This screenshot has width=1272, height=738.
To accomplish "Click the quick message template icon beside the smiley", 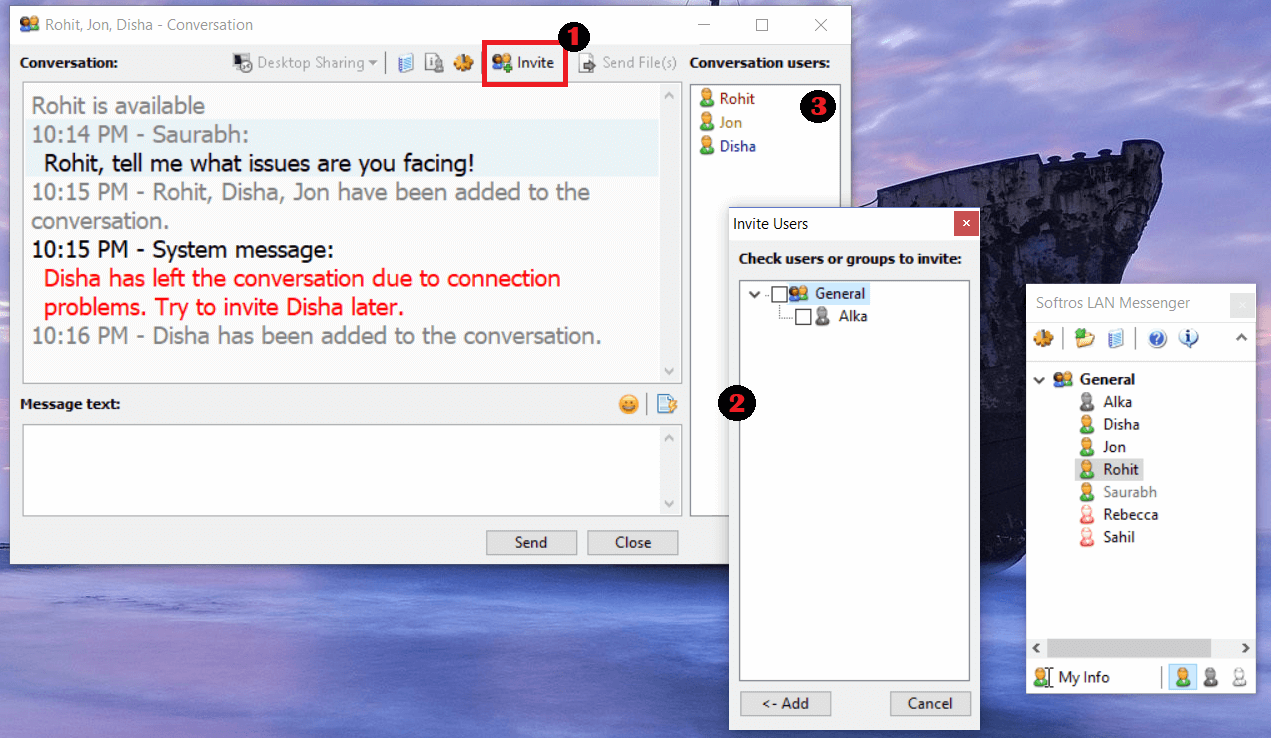I will 667,405.
